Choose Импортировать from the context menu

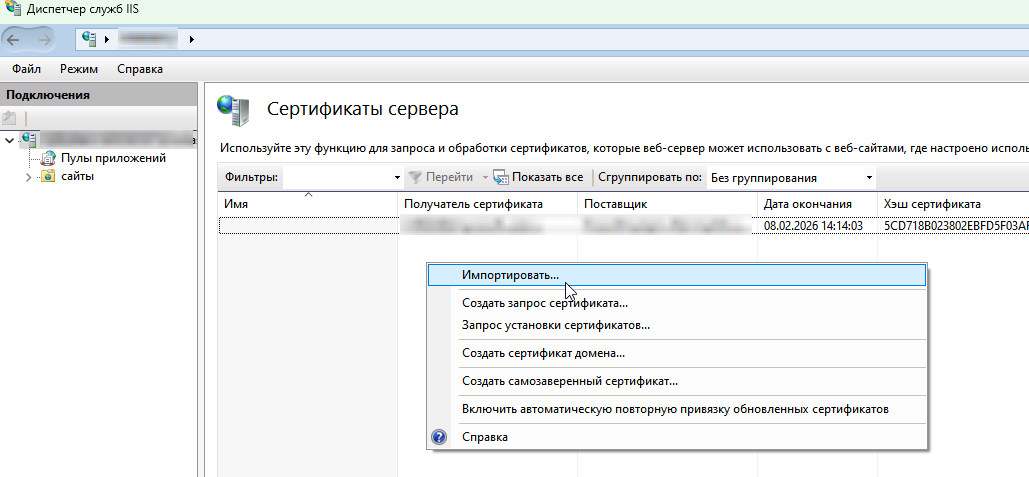tap(510, 274)
